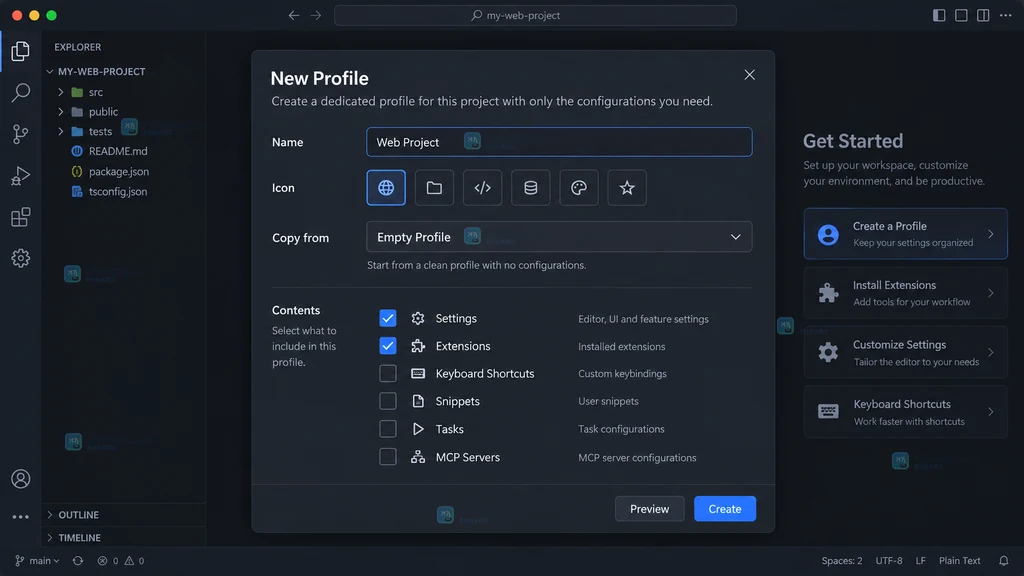The height and width of the screenshot is (576, 1024).
Task: Toggle primary sidebar layout icon
Action: point(939,15)
